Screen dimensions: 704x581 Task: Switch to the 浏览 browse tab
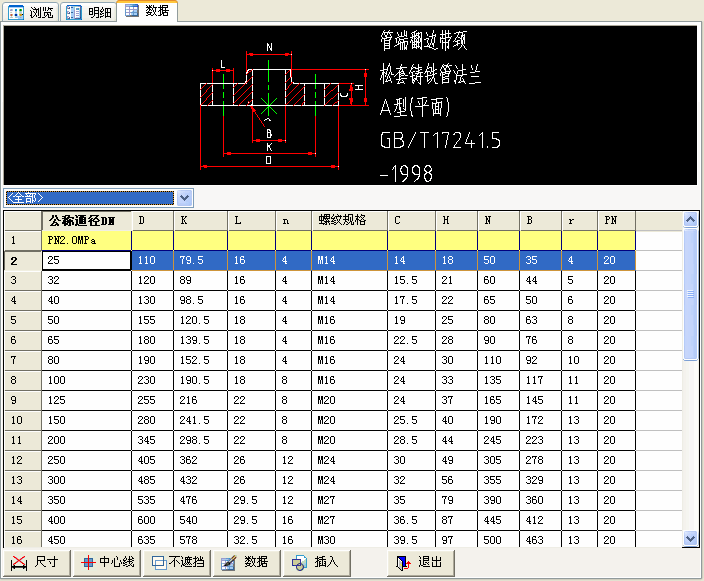coord(31,12)
